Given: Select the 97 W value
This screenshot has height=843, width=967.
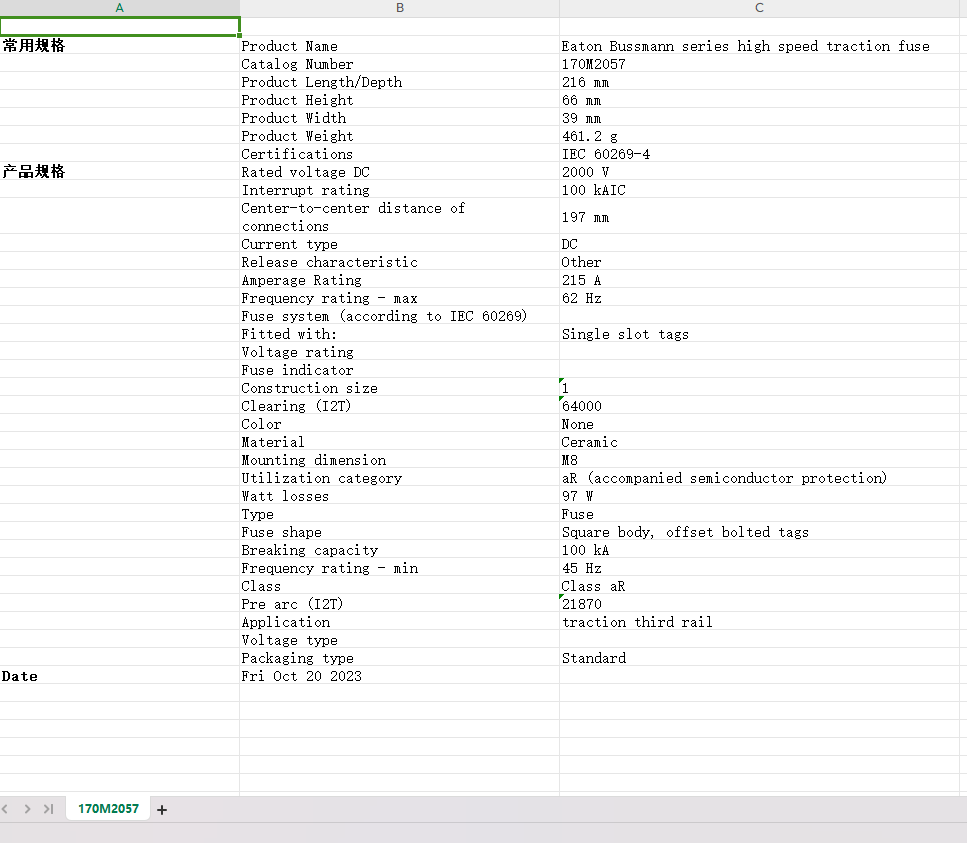Looking at the screenshot, I should coord(759,496).
